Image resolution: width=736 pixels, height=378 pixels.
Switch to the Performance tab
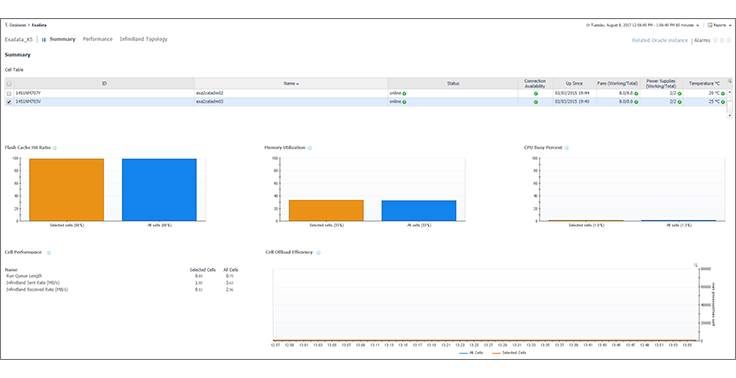click(x=98, y=39)
